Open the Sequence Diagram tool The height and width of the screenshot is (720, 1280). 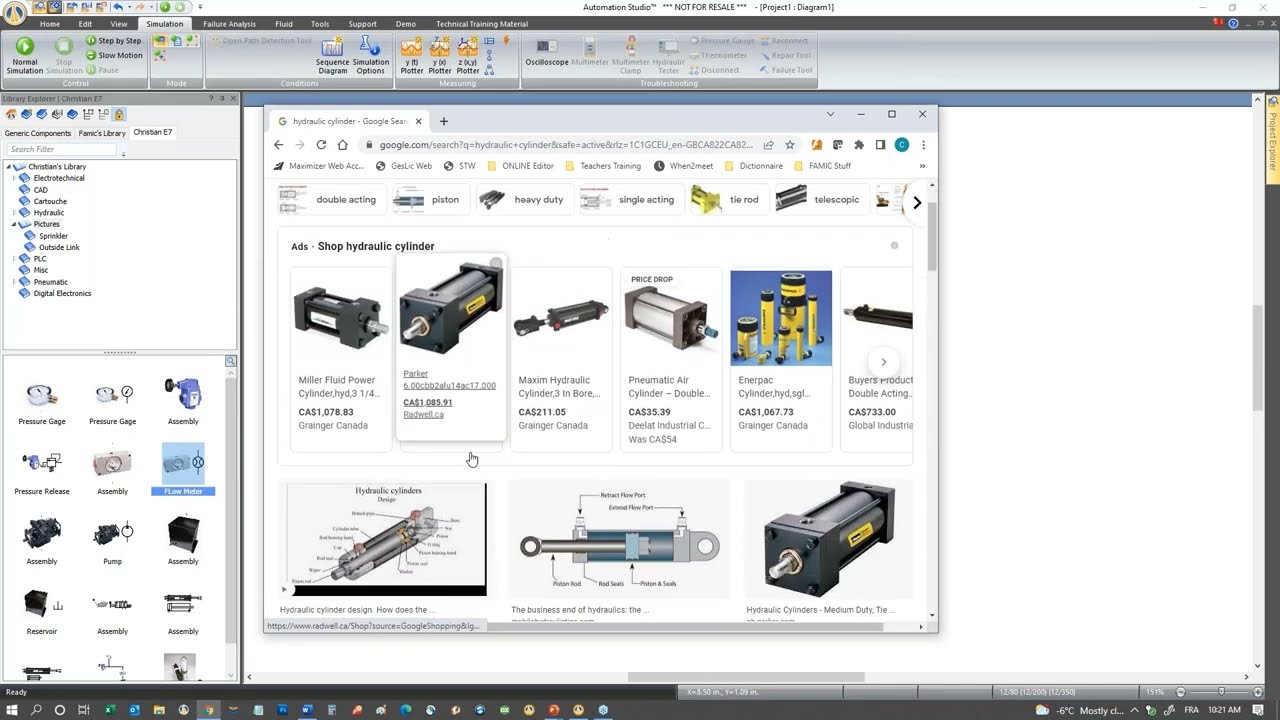coord(332,56)
